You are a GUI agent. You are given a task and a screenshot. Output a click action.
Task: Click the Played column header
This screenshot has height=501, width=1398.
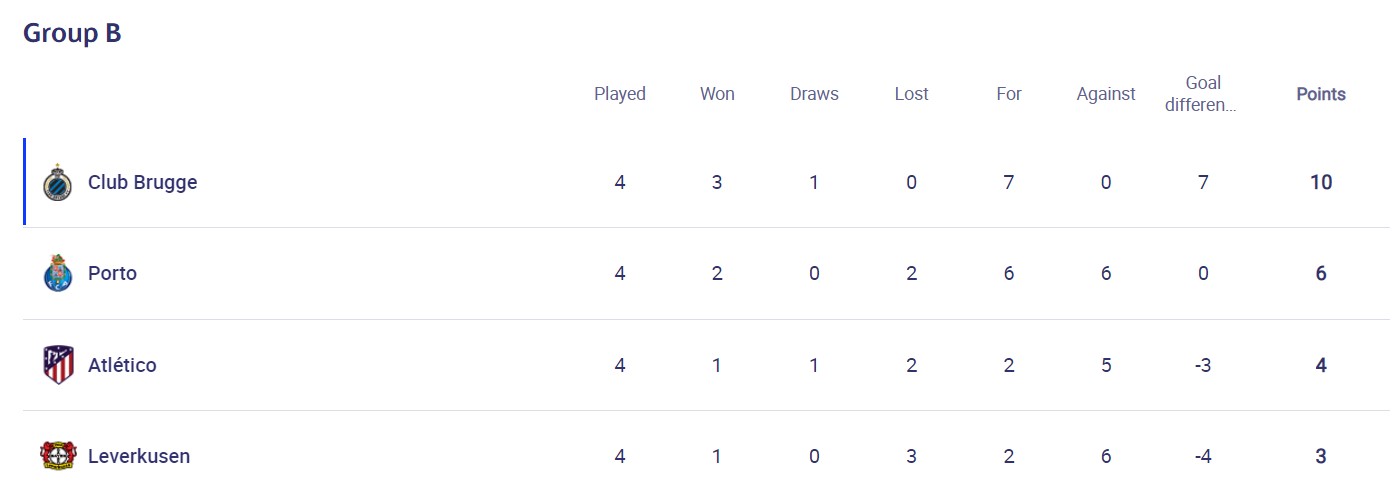coord(620,94)
